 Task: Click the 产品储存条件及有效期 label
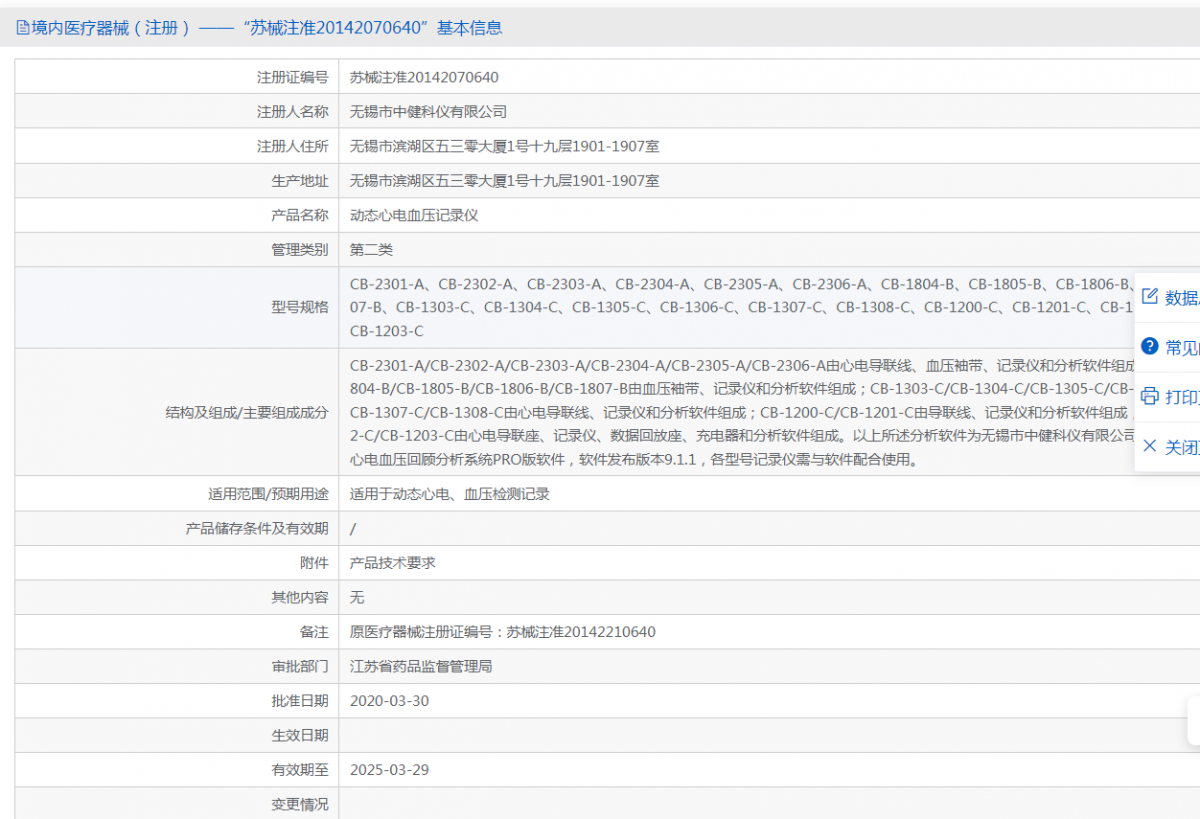coord(257,528)
